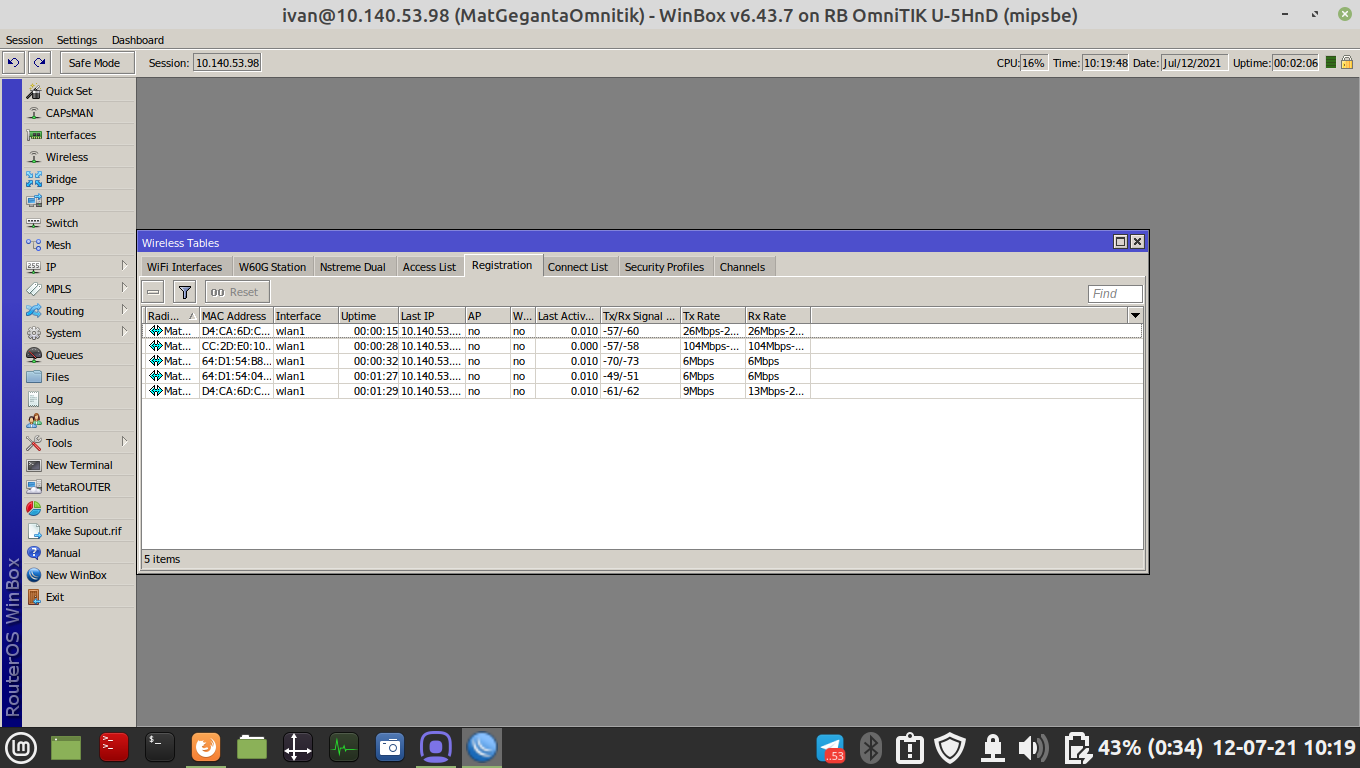Switch to the Security Profiles tab
Screen dimensions: 1360x768
(x=664, y=267)
